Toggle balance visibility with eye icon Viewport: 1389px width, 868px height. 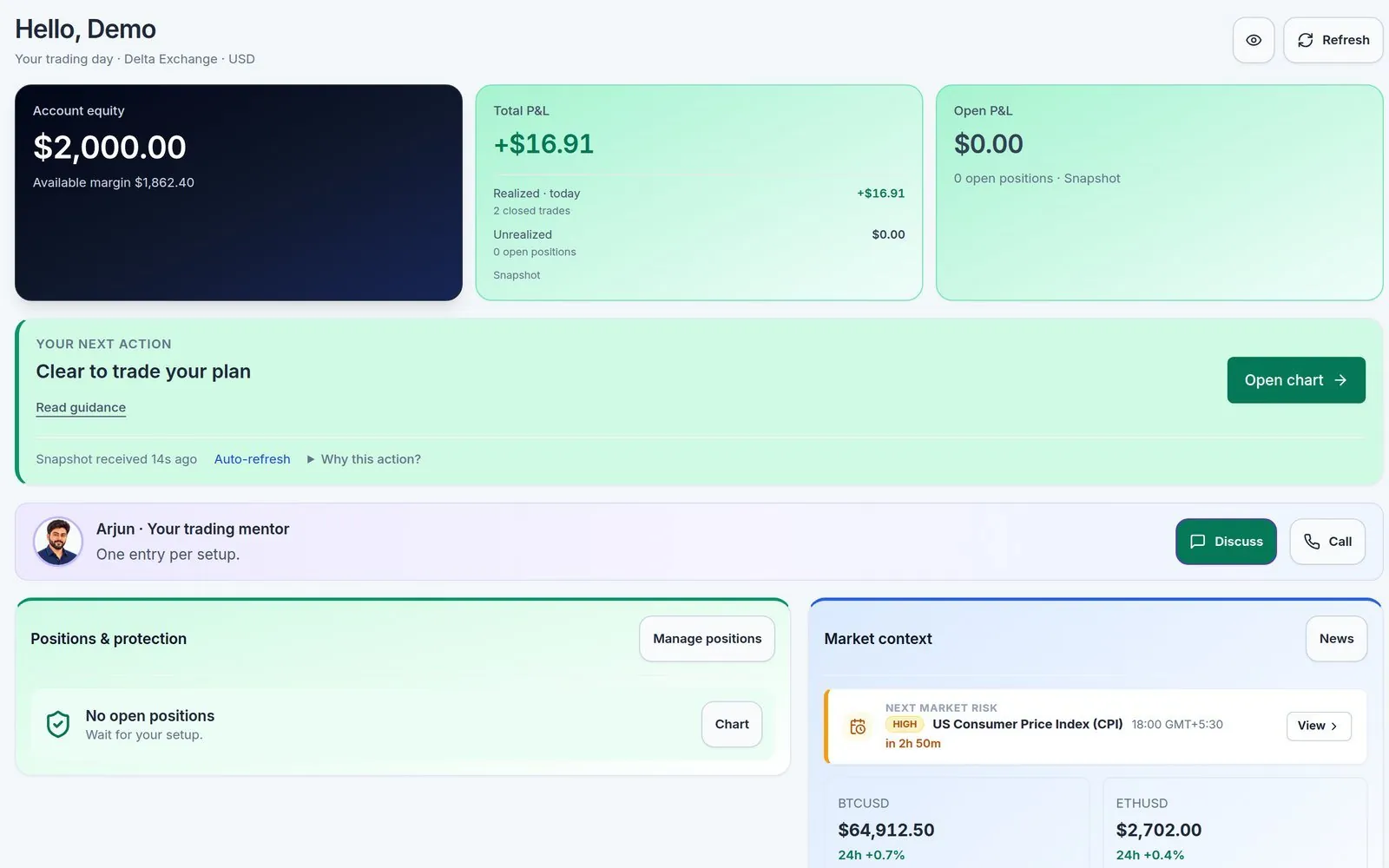[x=1253, y=40]
